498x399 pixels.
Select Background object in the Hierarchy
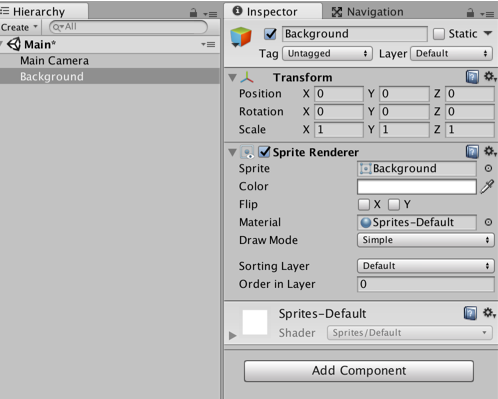(x=110, y=77)
